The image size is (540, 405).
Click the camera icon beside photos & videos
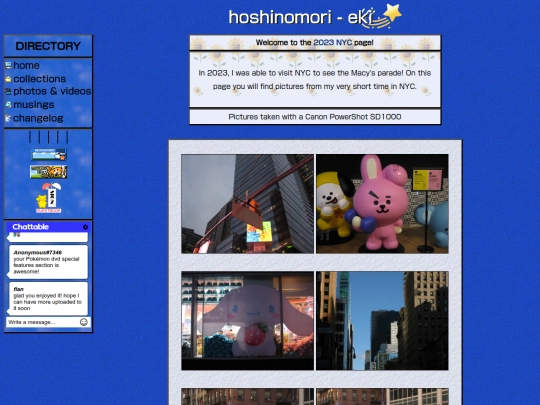tap(8, 91)
